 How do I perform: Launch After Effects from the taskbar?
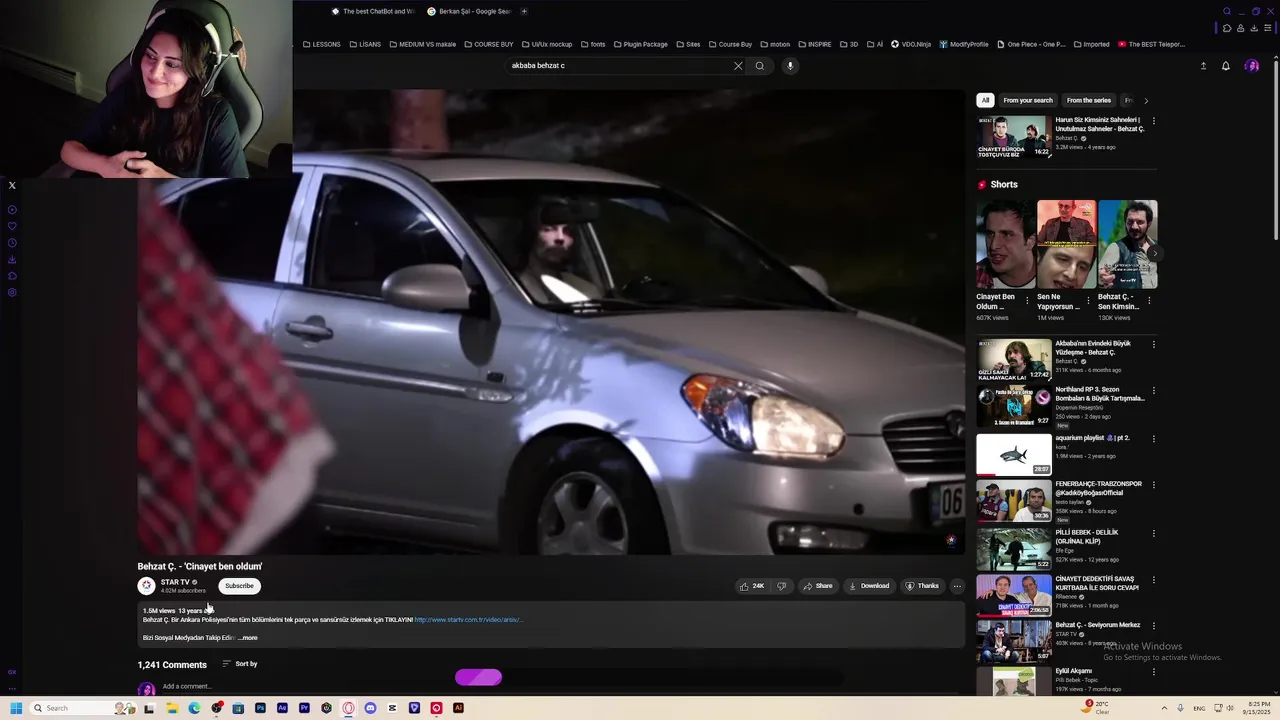282,708
